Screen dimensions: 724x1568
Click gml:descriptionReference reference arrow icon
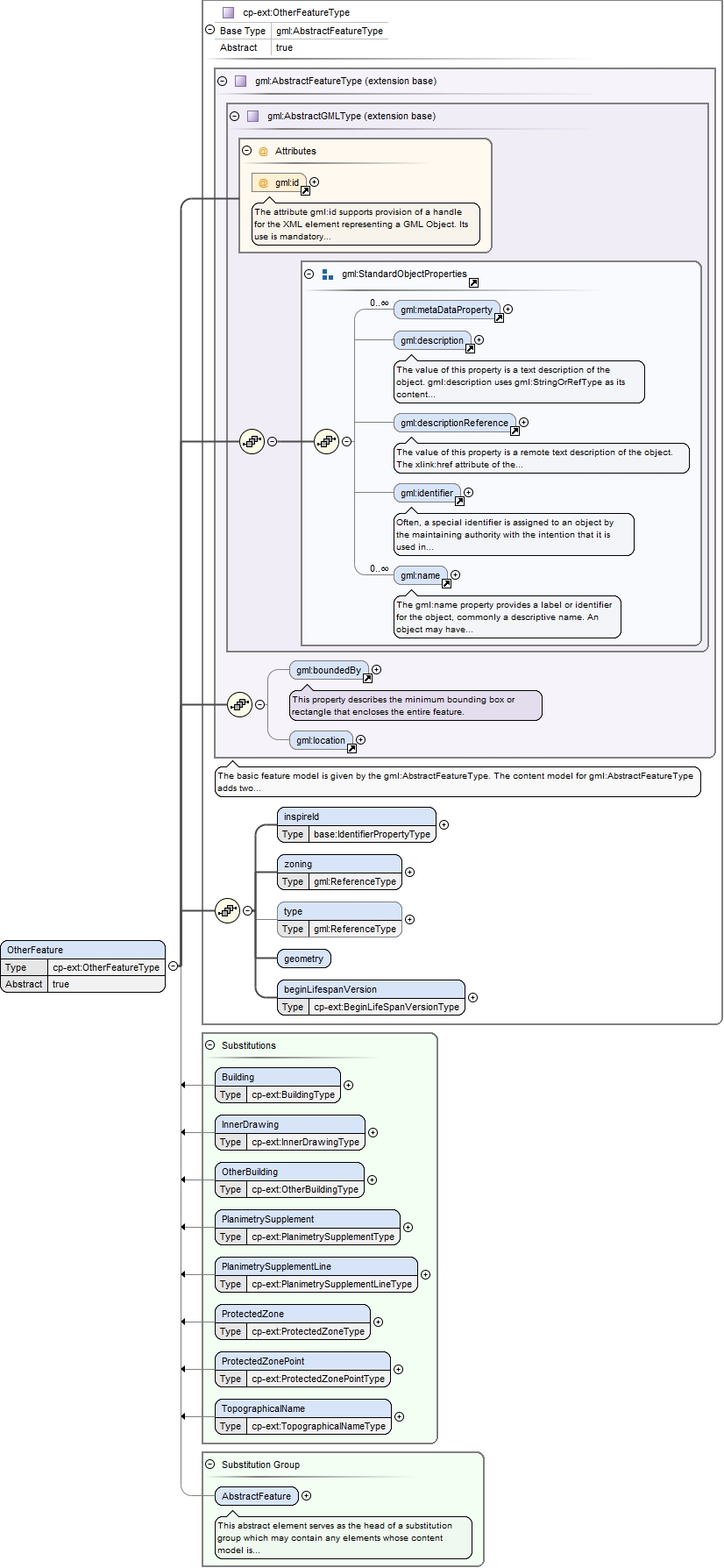pos(515,431)
